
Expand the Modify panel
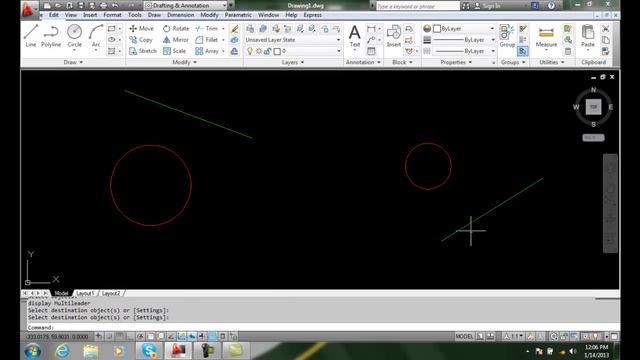point(184,62)
